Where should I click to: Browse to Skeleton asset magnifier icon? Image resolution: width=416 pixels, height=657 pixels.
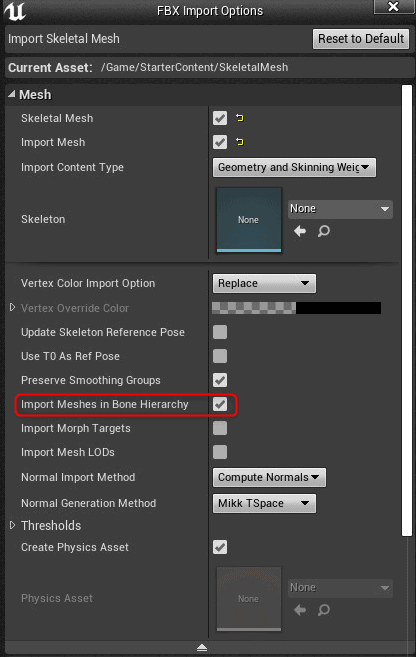(x=324, y=231)
